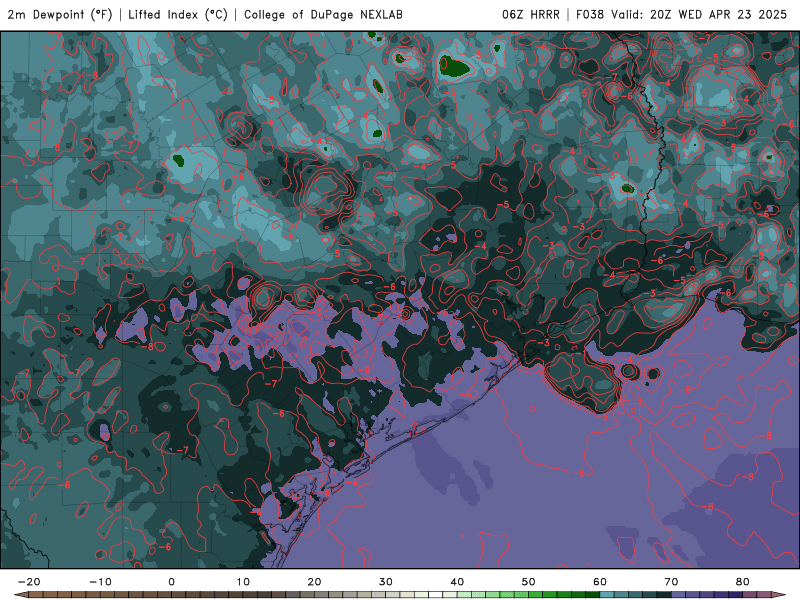
Task: Click the right arrow end of the colorbar
Action: click(779, 595)
